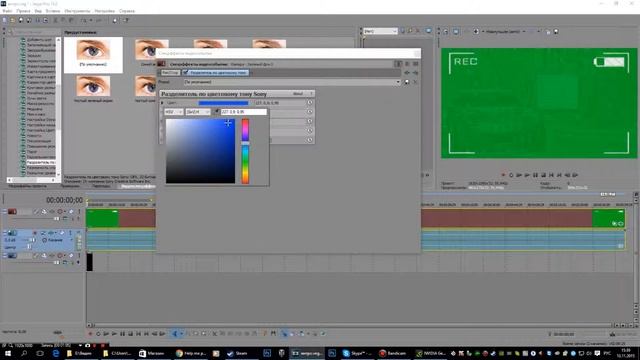Click inside the saturation-value color square
Viewport: 640px width, 360px height.
pos(200,151)
